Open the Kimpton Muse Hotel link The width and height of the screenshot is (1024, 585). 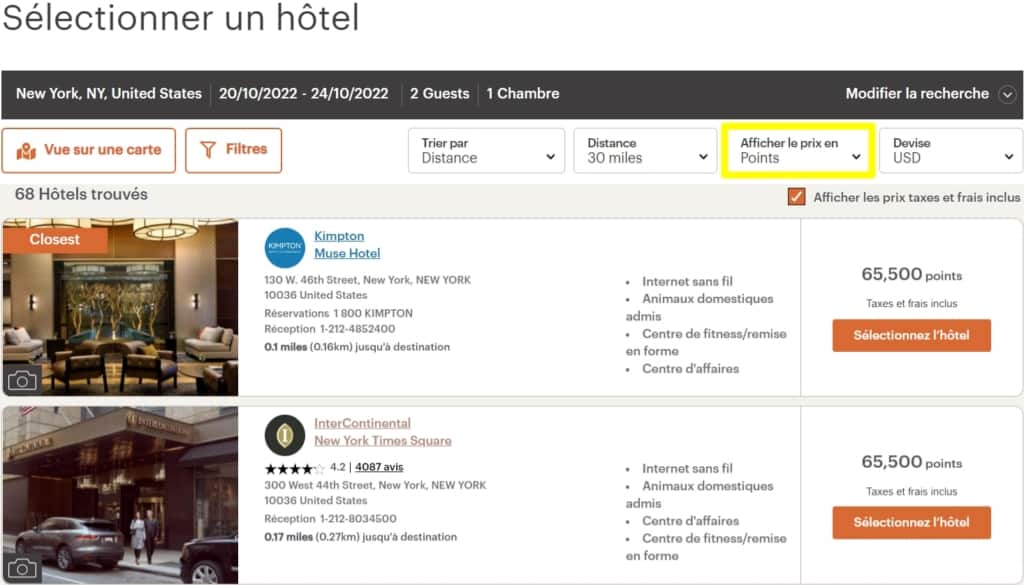coord(347,245)
